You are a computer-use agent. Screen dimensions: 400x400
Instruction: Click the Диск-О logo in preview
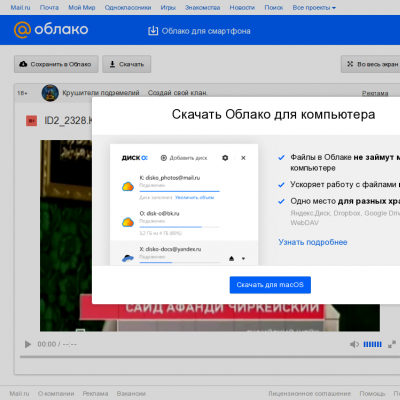(x=134, y=158)
